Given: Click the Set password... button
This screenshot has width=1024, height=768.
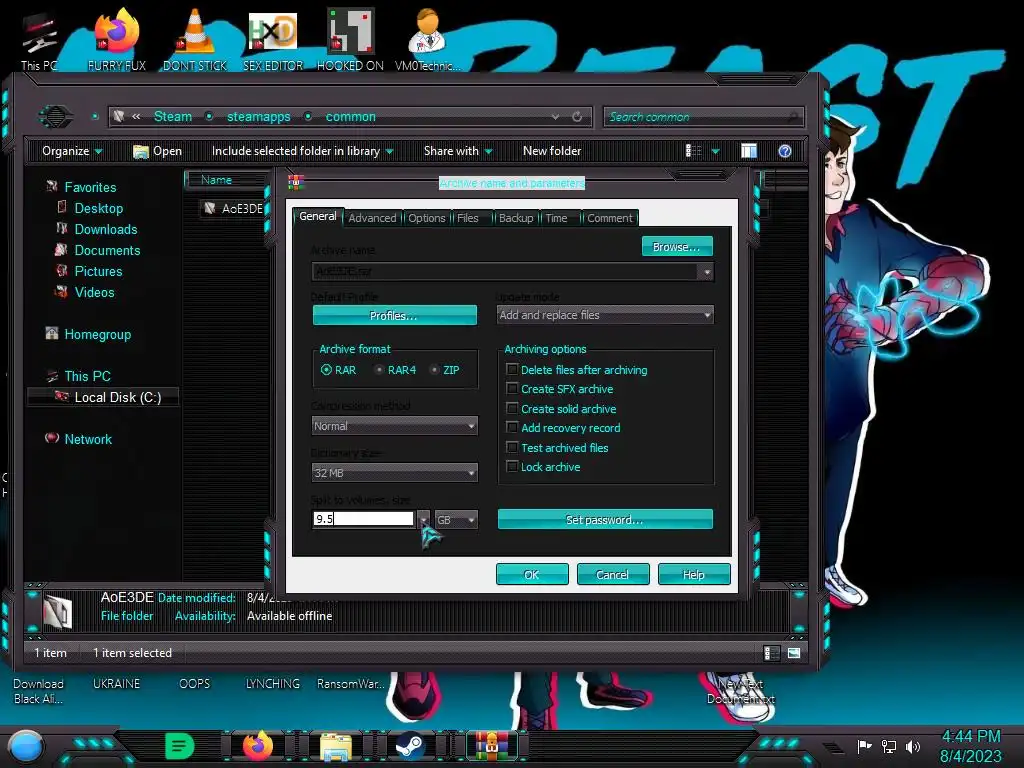Looking at the screenshot, I should point(605,520).
